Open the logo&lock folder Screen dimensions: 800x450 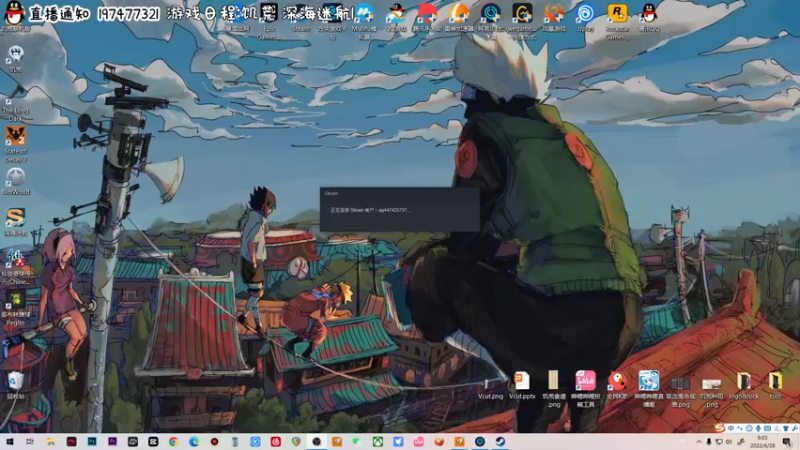[743, 385]
